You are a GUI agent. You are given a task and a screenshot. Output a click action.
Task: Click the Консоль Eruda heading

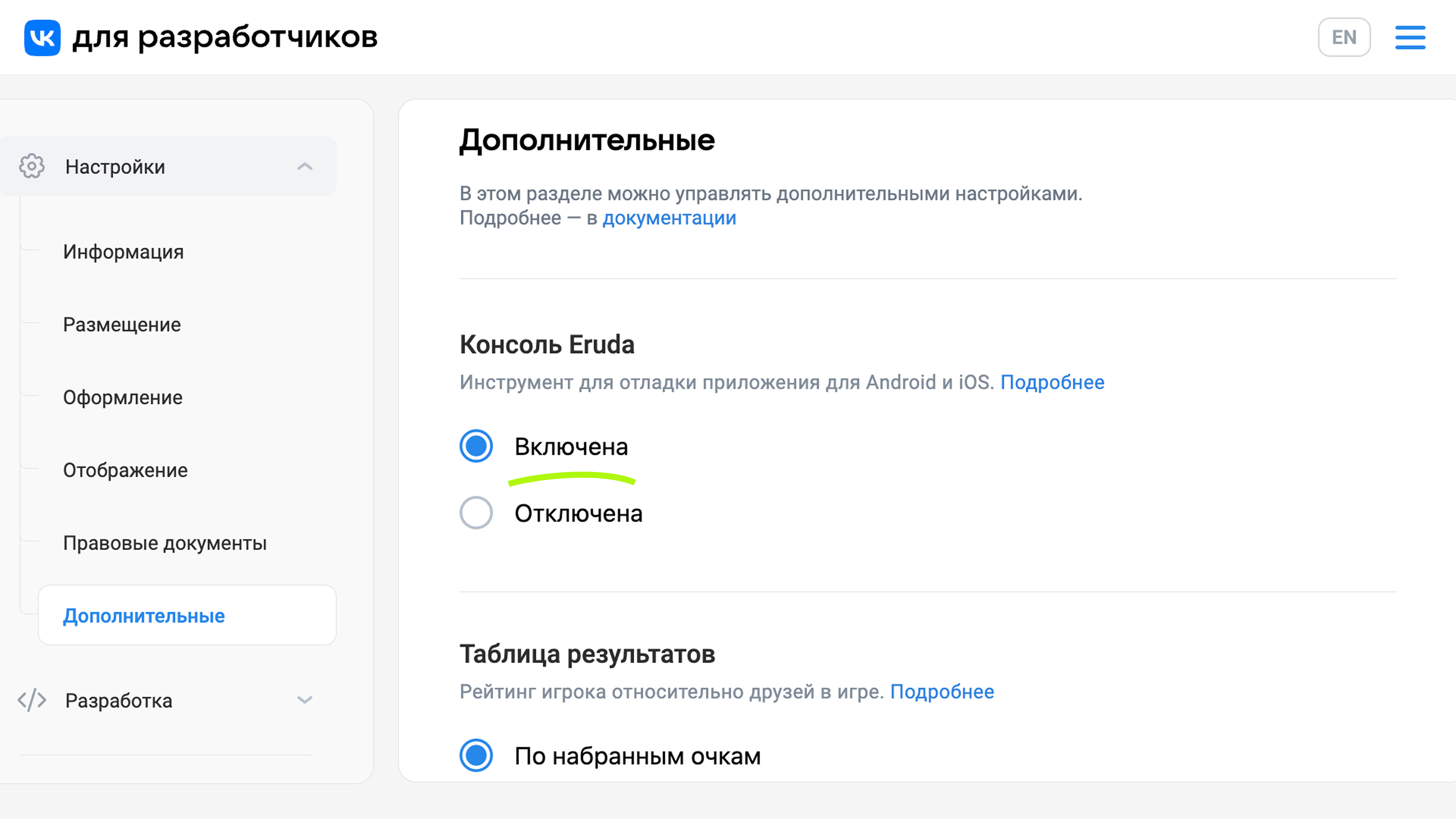tap(547, 344)
